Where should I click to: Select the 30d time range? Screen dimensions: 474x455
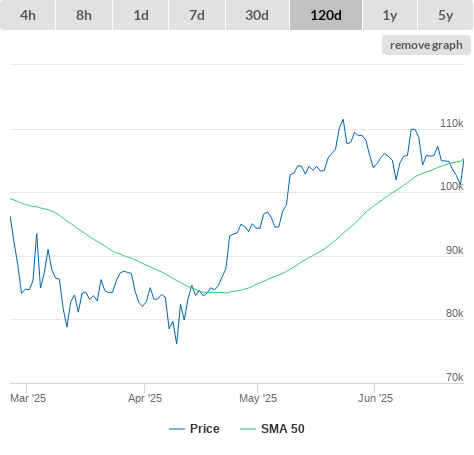pos(257,15)
